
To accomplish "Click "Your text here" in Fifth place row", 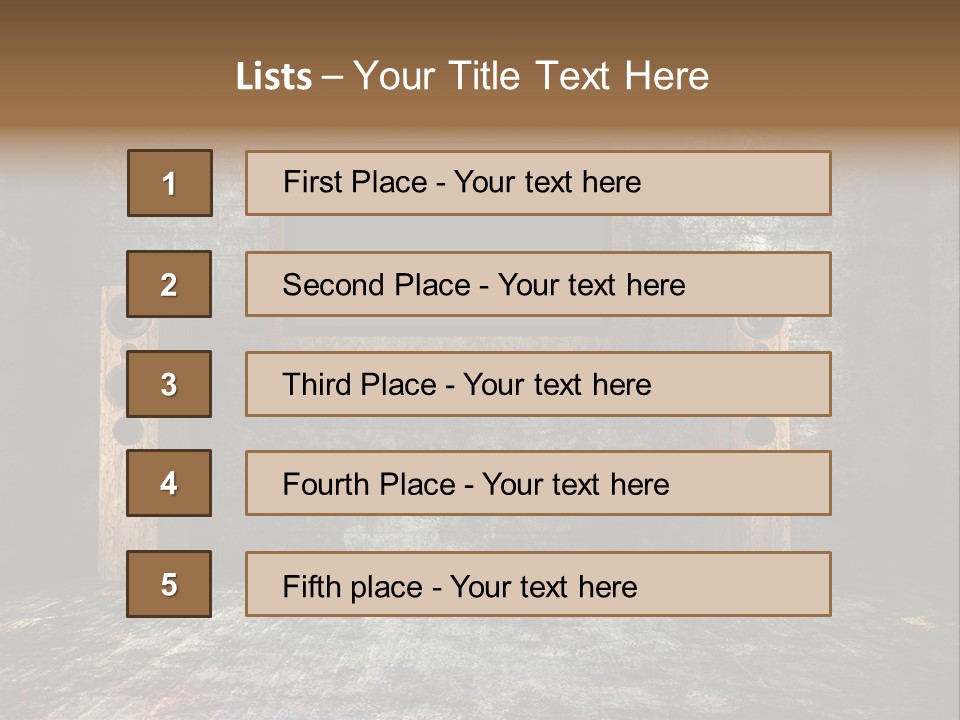I will point(543,586).
